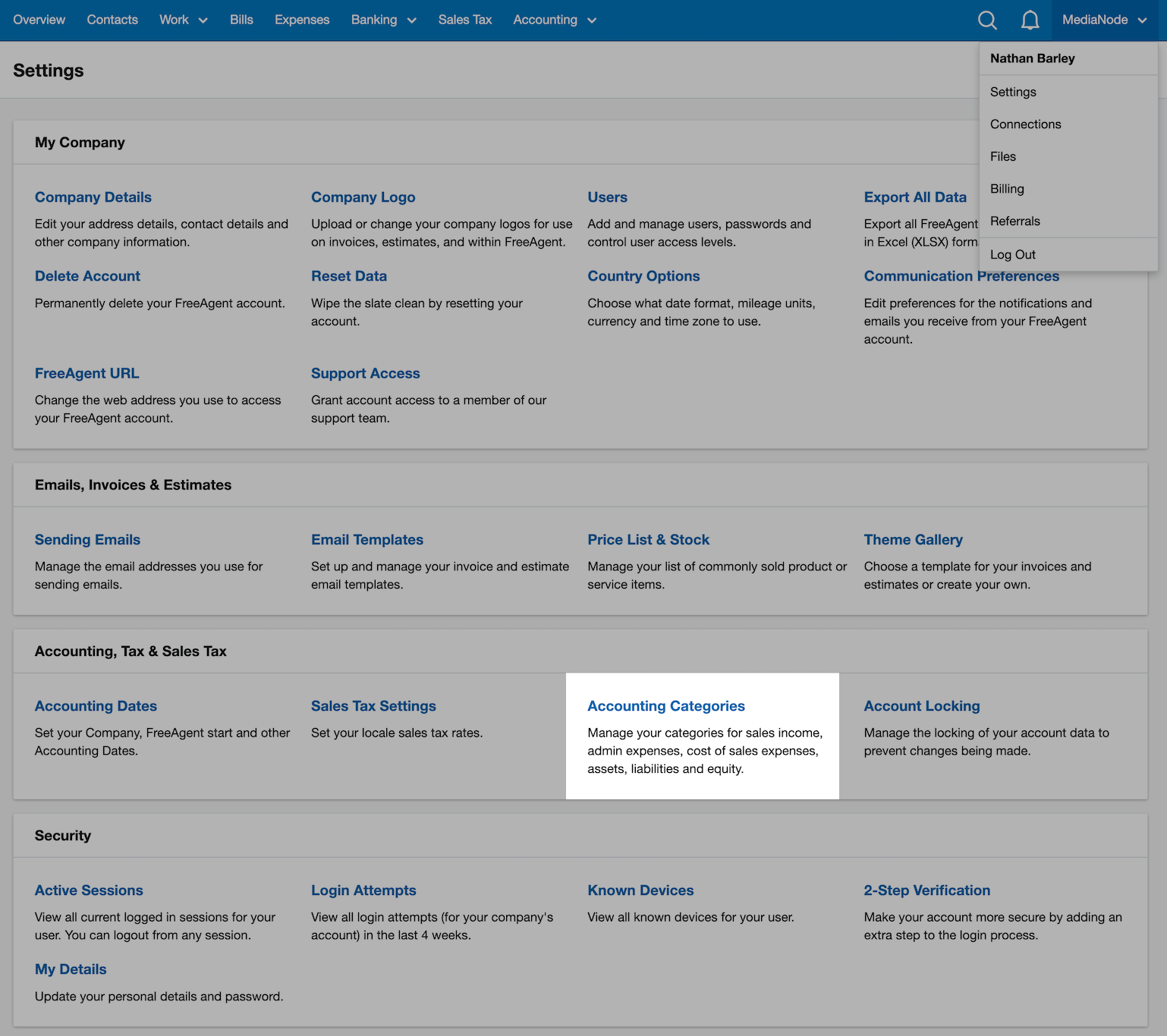
Task: Open the MediaNode account dropdown
Action: click(1103, 20)
